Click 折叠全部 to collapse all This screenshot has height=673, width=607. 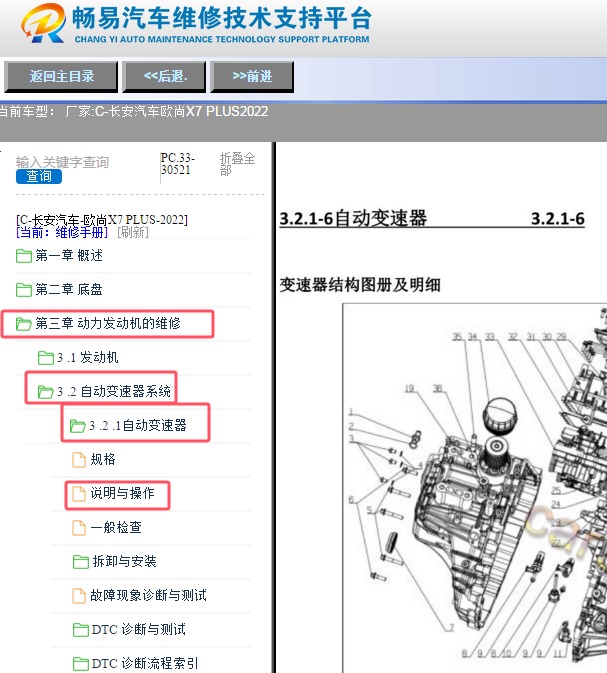pyautogui.click(x=237, y=164)
